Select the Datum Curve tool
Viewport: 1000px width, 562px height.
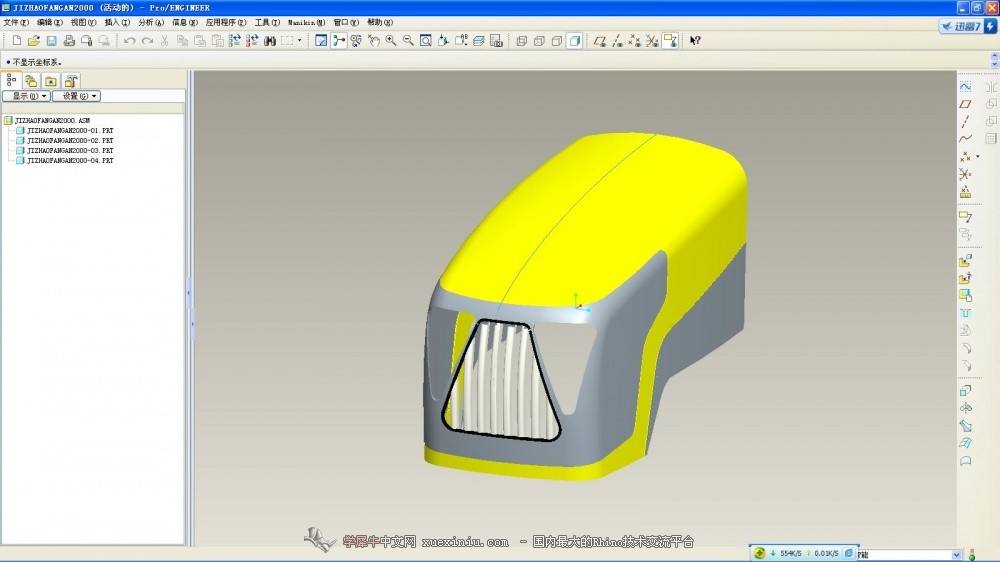click(x=966, y=138)
